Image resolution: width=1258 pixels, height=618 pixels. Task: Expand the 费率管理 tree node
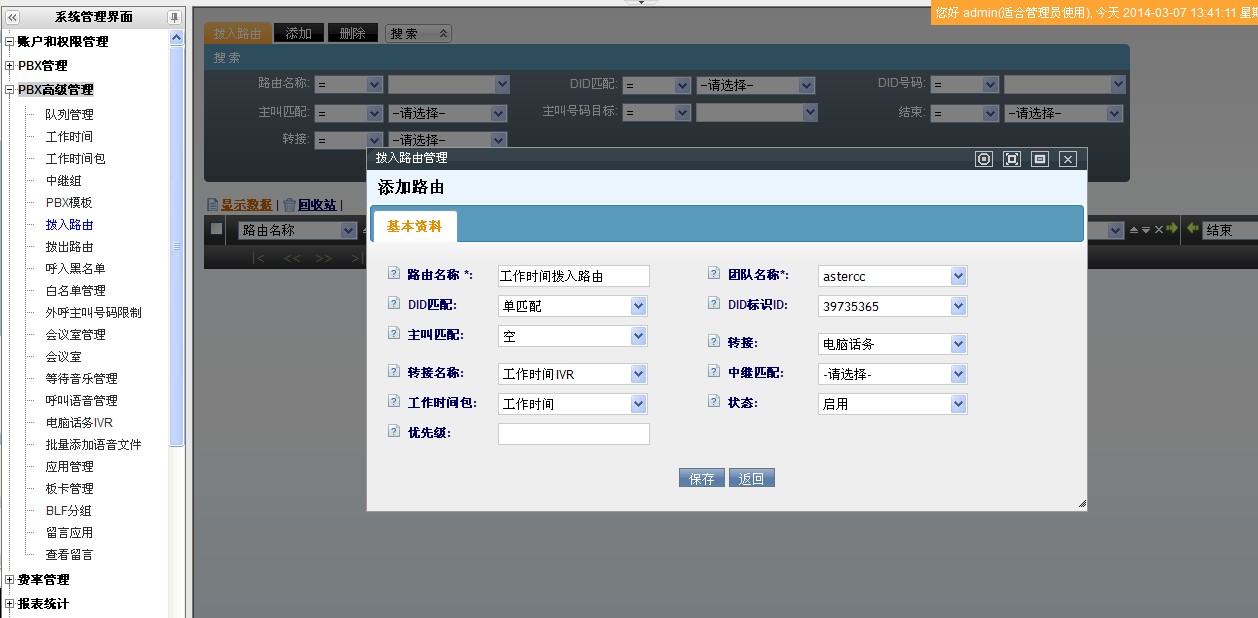point(10,580)
